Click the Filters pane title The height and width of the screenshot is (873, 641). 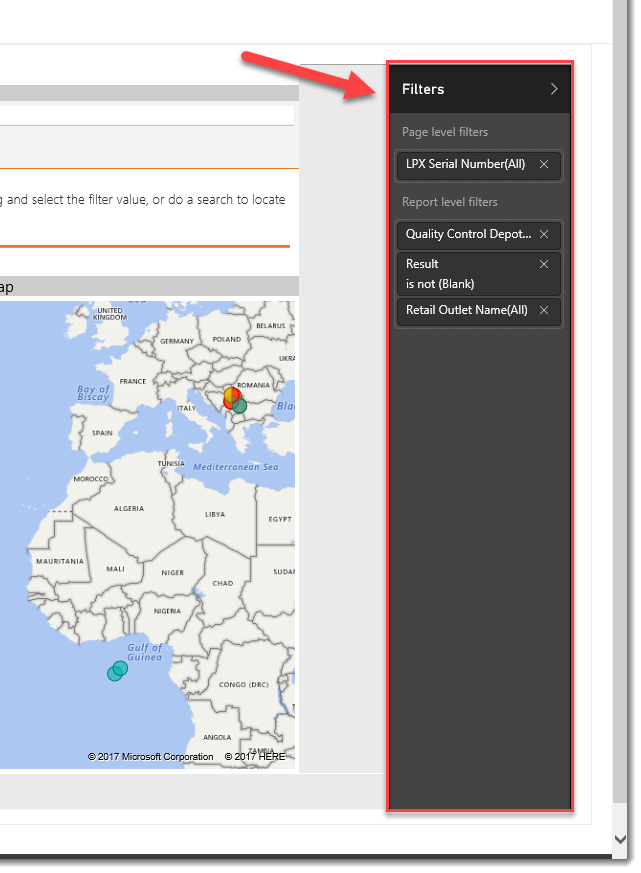pos(423,89)
